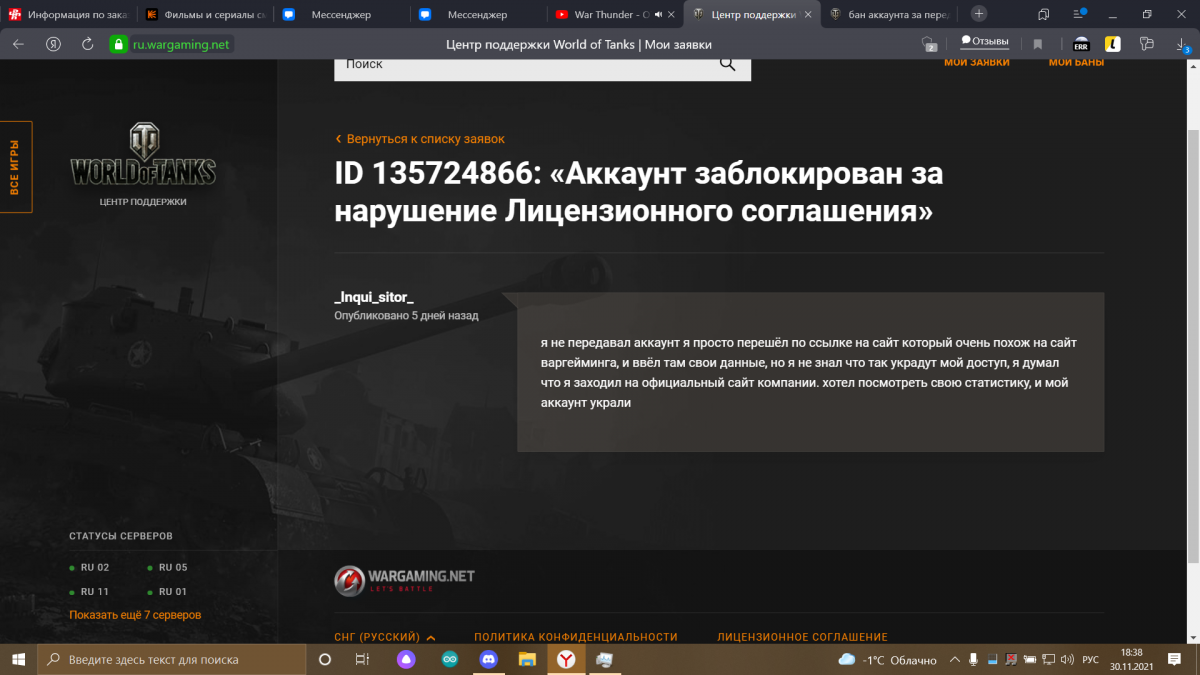
Task: Open the Yandex home button in toolbar
Action: point(52,44)
